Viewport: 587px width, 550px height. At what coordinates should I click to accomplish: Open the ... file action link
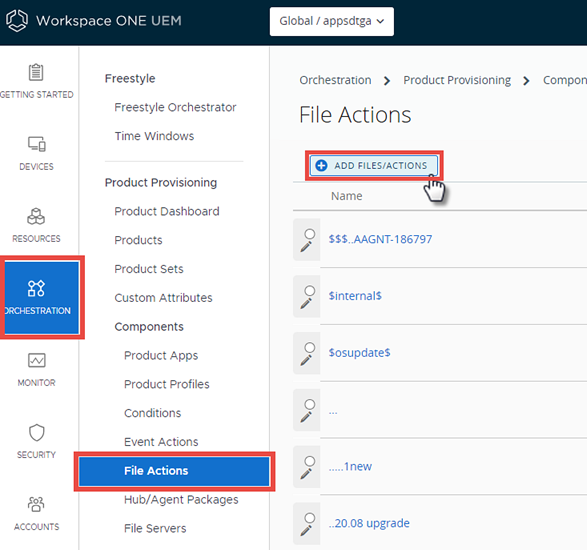pyautogui.click(x=333, y=412)
